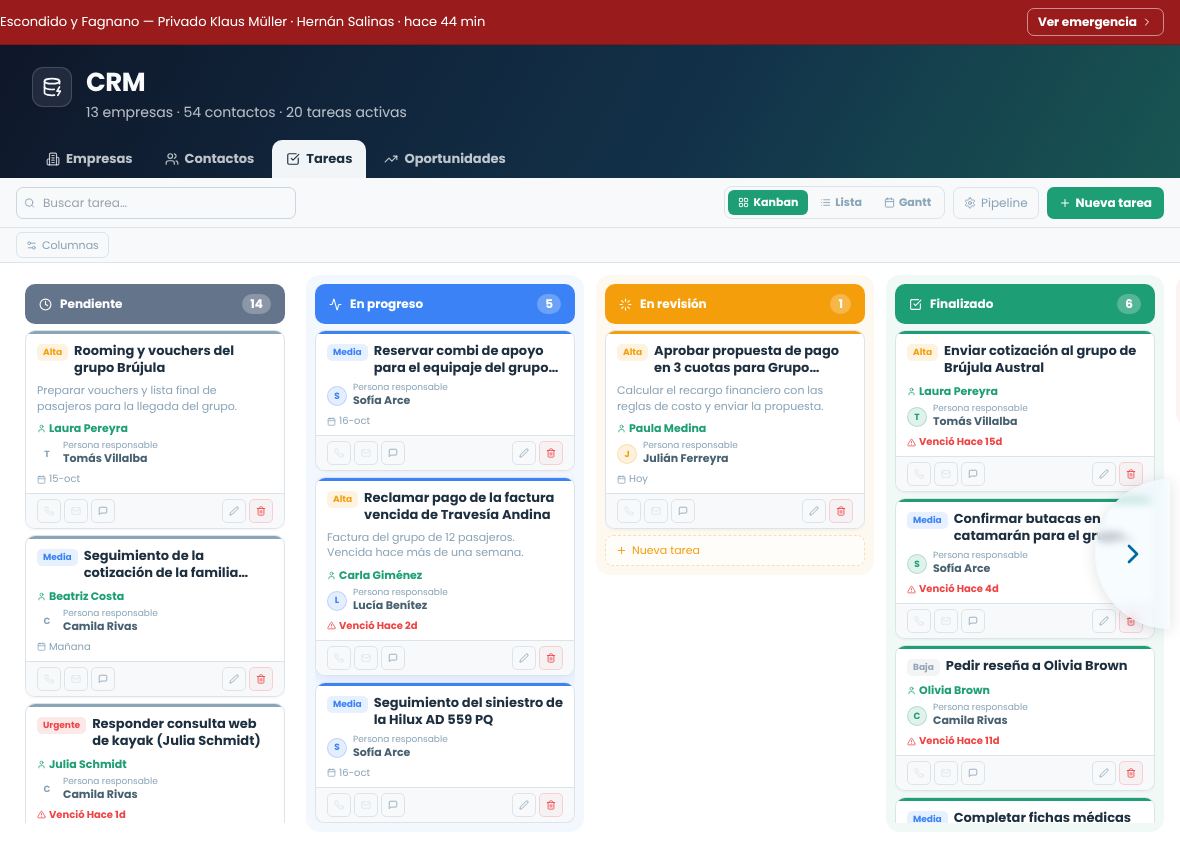Open the Oportunidades tab
Image resolution: width=1180 pixels, height=844 pixels.
tap(445, 159)
